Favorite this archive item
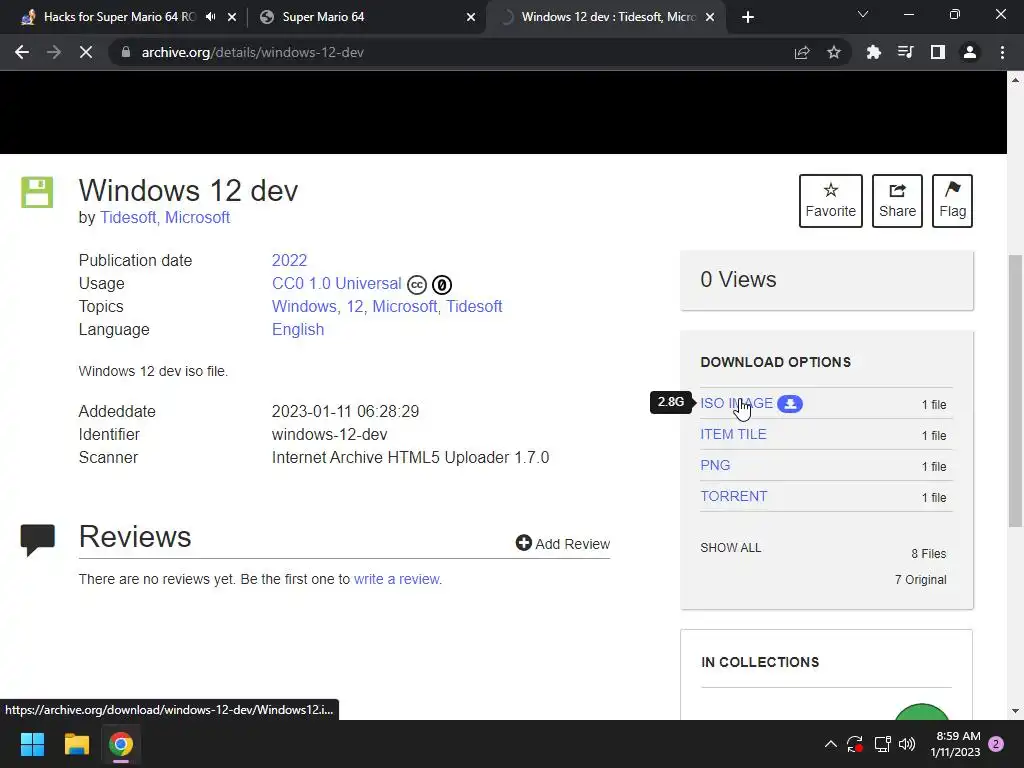The image size is (1024, 768). coord(831,200)
